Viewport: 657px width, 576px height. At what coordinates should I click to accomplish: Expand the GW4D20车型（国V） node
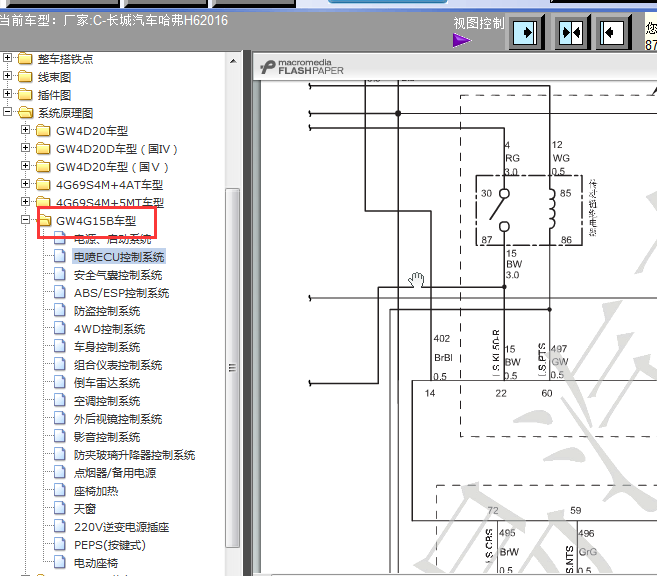[25, 166]
